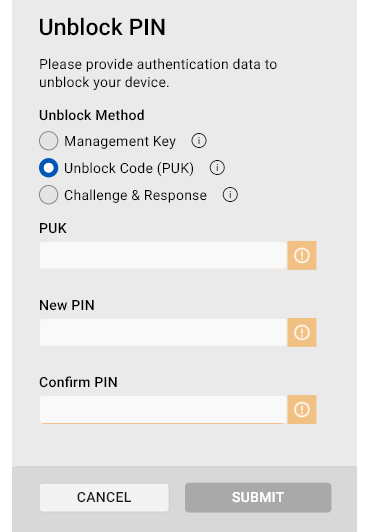The image size is (368, 532).
Task: Focus the PUK input field
Action: (x=163, y=255)
